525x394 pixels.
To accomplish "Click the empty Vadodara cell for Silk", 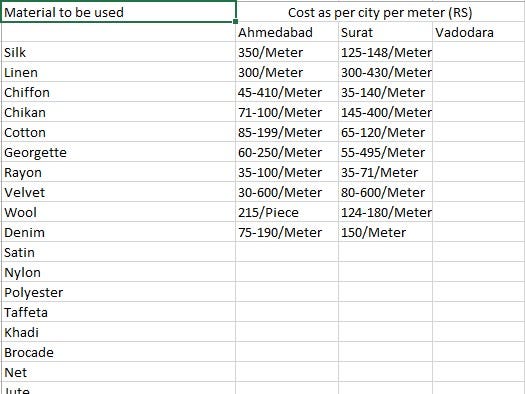I will coord(479,52).
